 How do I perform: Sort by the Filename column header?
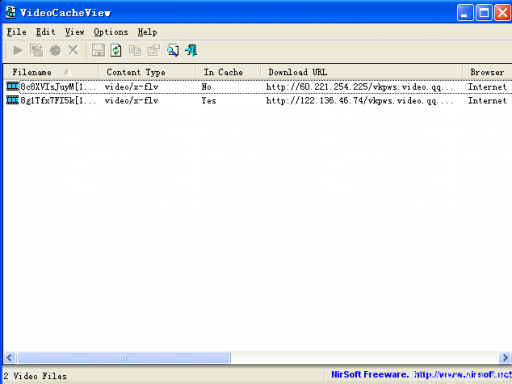(x=51, y=72)
